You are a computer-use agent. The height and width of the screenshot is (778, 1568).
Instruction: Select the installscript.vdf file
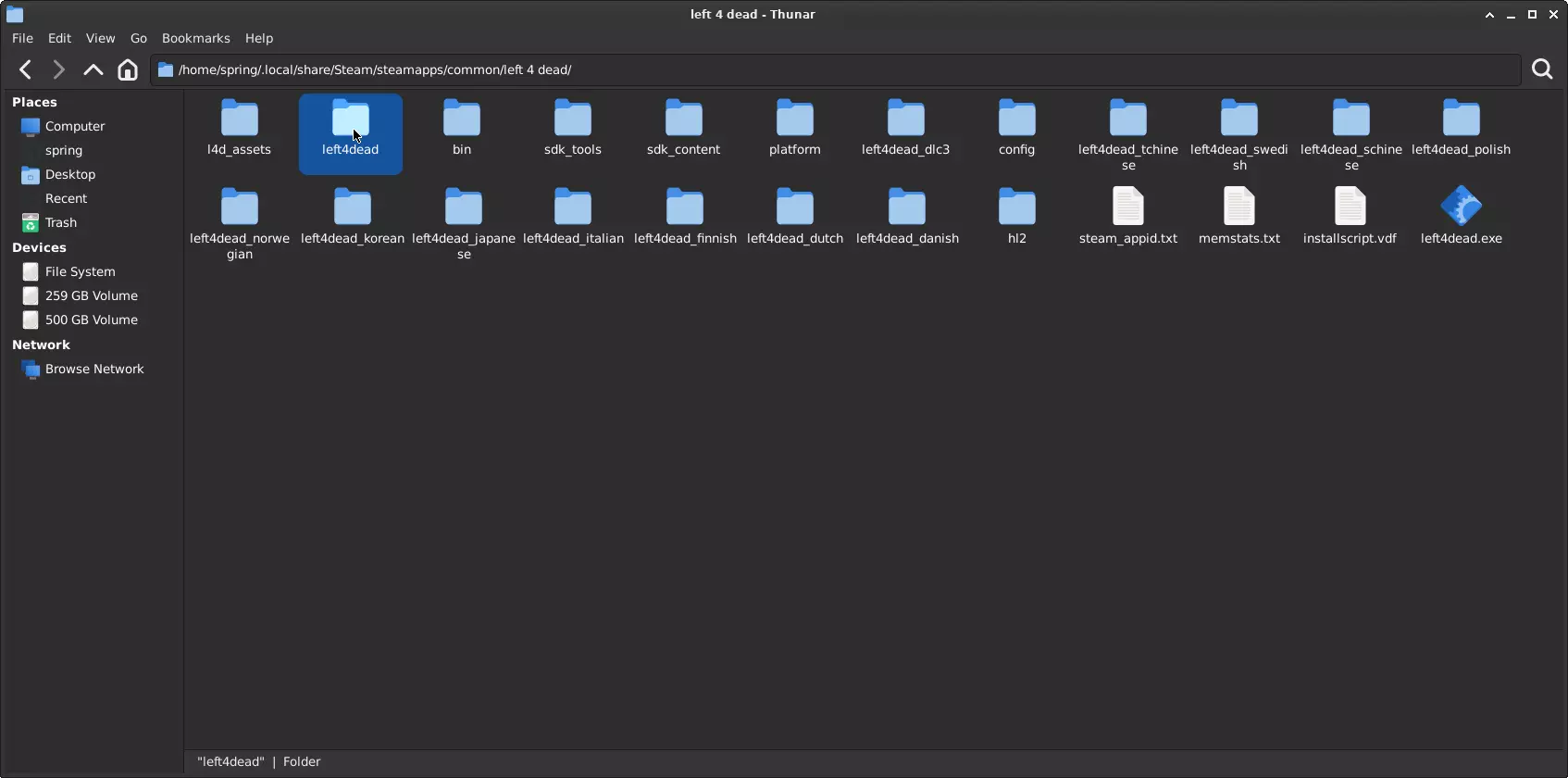pos(1350,217)
